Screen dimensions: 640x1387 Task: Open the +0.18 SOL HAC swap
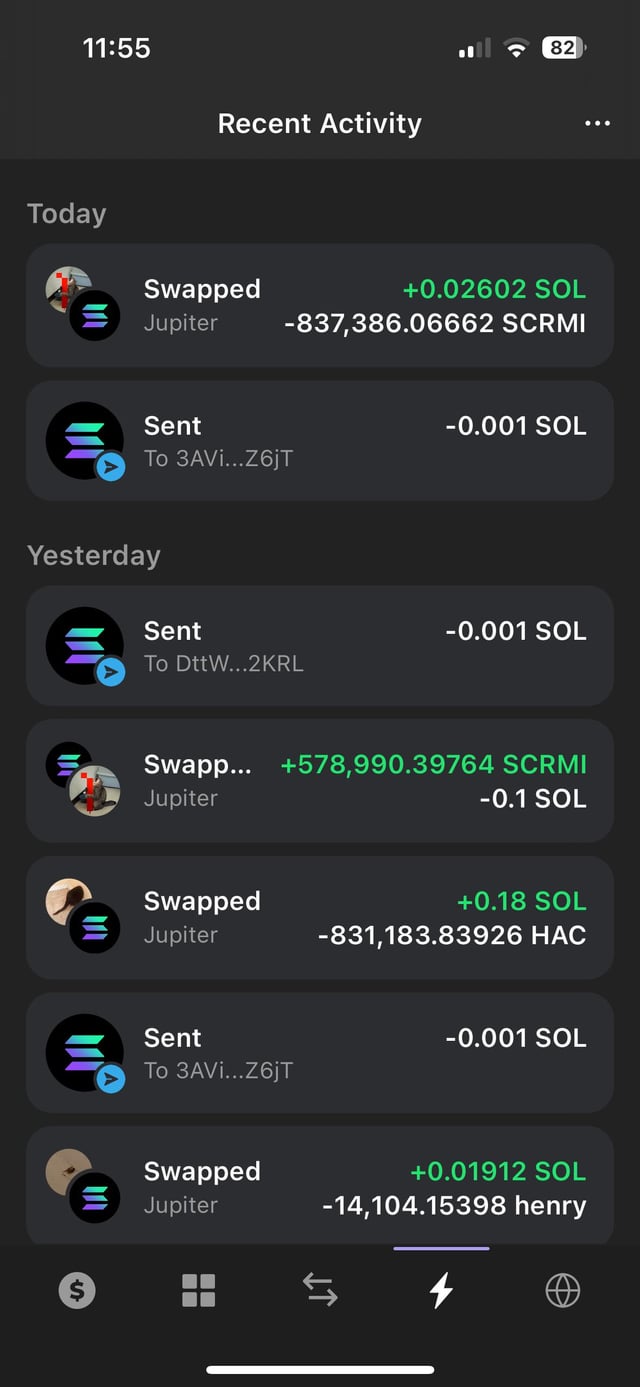320,917
